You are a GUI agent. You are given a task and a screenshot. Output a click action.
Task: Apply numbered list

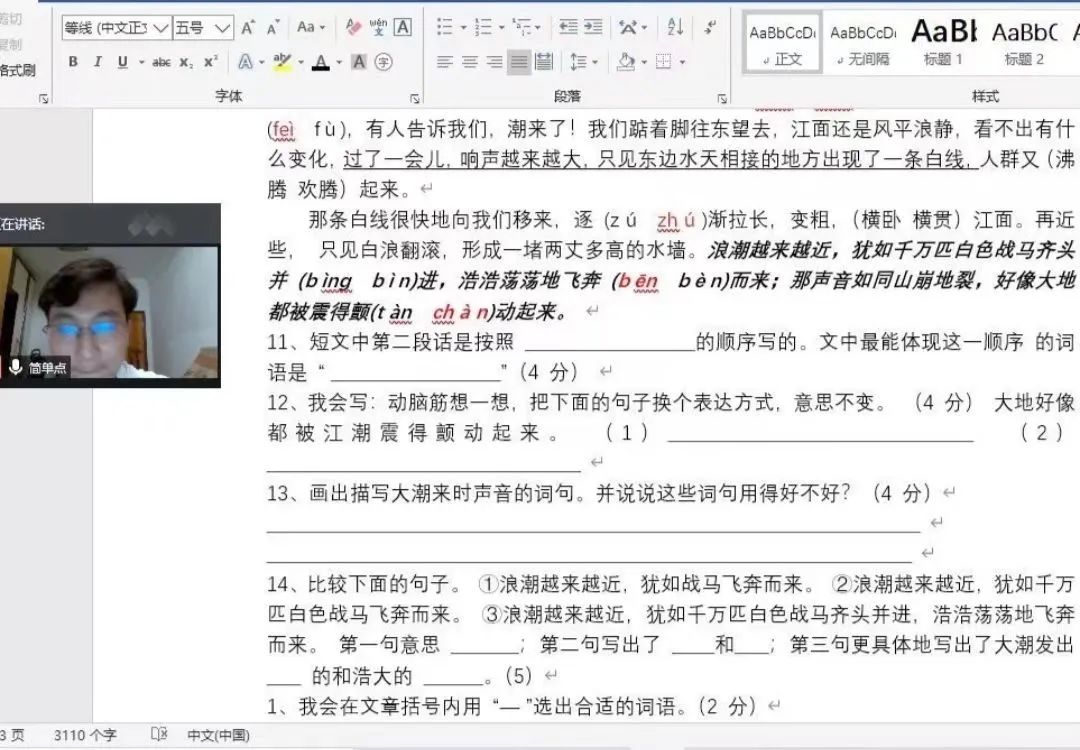[x=484, y=28]
